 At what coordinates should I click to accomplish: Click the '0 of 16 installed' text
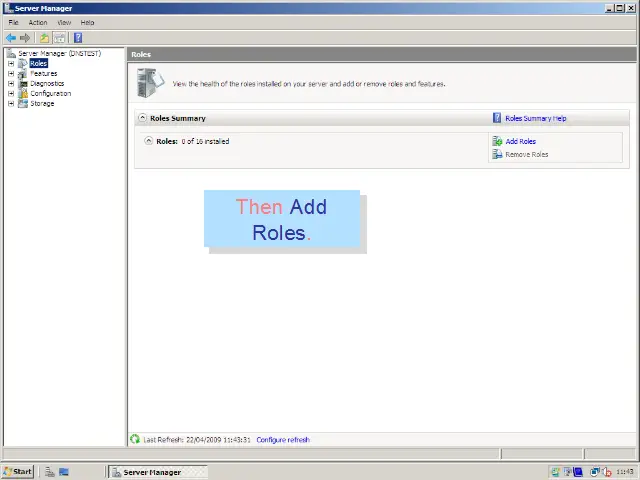point(205,141)
